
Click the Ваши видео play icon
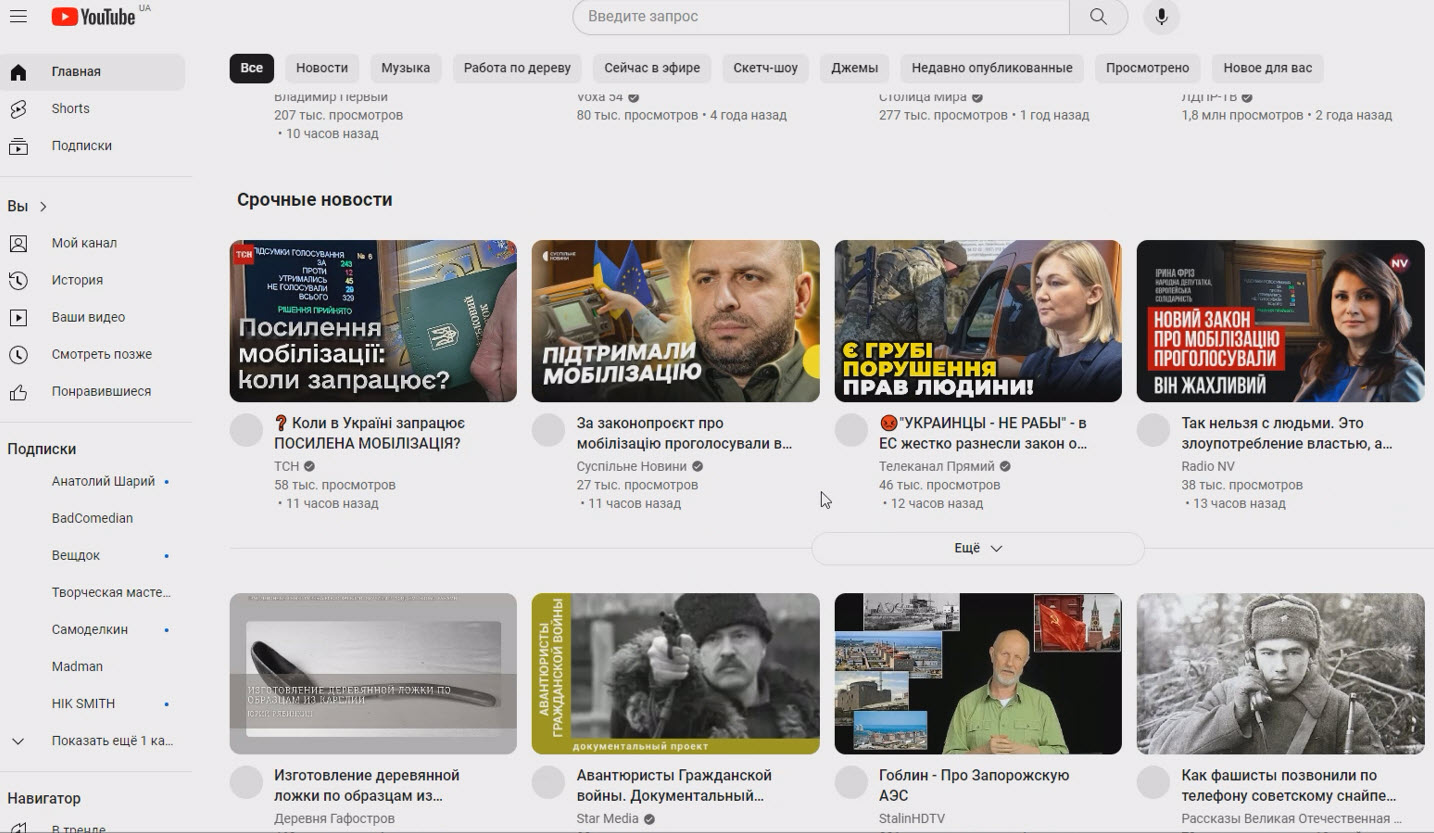pos(18,317)
